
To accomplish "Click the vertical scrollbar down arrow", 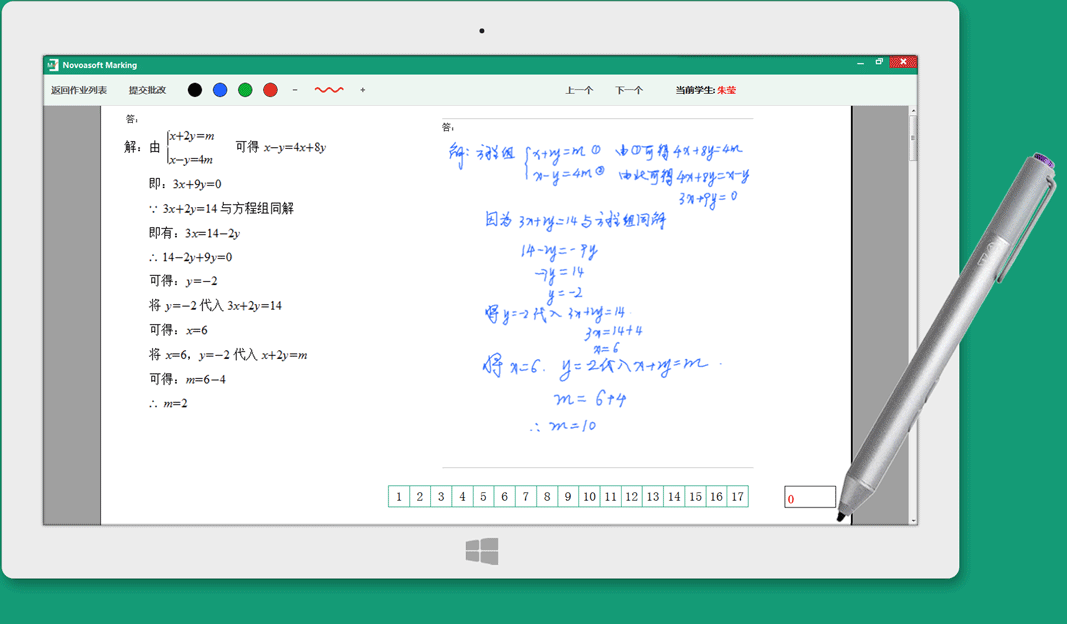I will (913, 520).
